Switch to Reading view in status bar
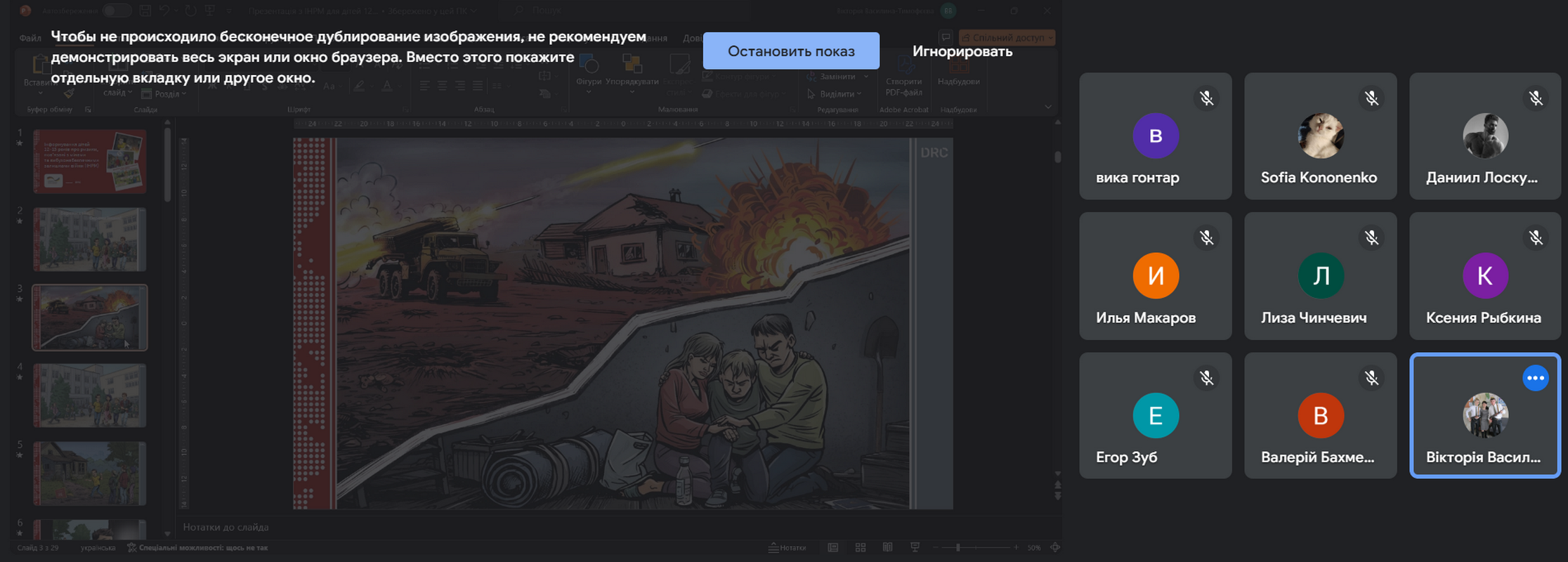This screenshot has height=562, width=1568. [887, 547]
